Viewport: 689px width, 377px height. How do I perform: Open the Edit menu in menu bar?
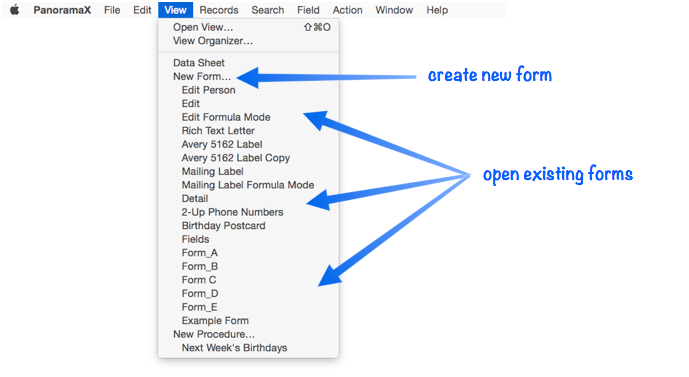(142, 10)
